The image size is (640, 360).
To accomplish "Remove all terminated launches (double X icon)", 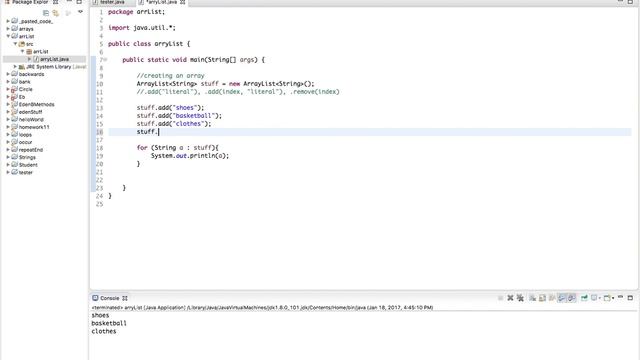I will point(520,298).
